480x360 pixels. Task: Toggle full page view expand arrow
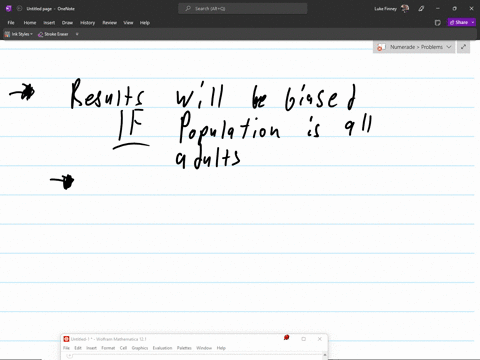pos(463,47)
